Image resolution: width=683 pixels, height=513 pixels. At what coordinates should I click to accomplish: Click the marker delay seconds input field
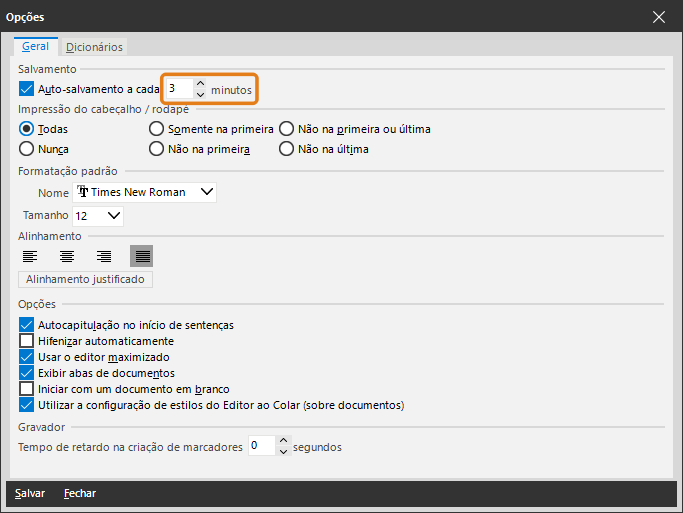pos(260,446)
